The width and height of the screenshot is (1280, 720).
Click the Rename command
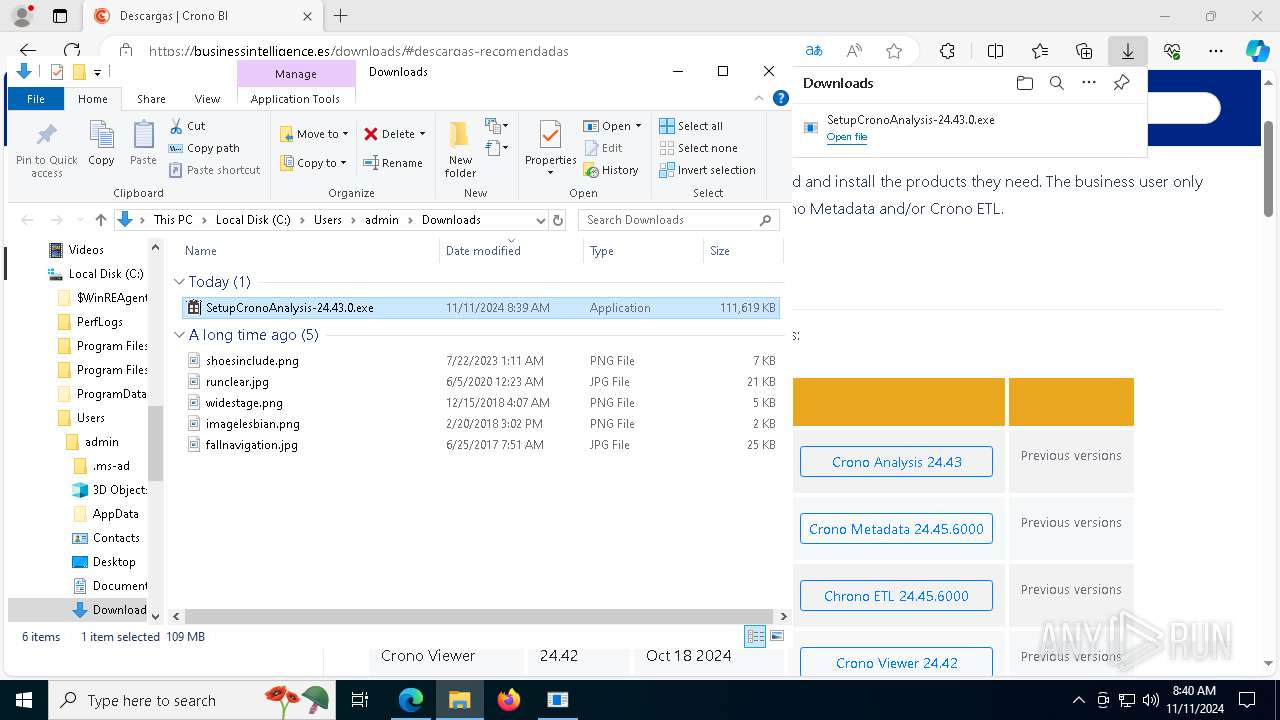click(393, 163)
